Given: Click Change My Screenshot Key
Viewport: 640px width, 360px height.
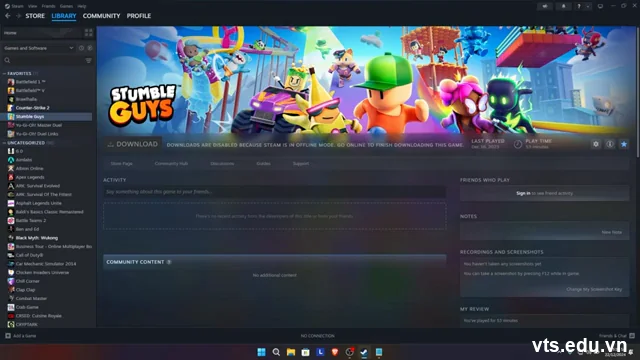Looking at the screenshot, I should [x=594, y=289].
